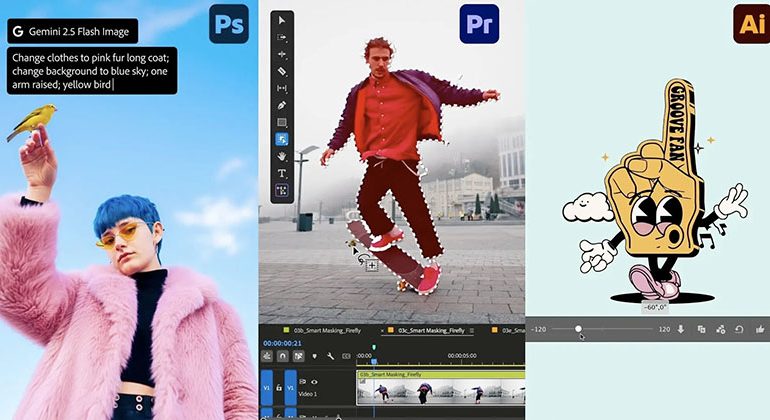Click the thumbs up feedback button
The image size is (770, 420).
click(x=759, y=329)
